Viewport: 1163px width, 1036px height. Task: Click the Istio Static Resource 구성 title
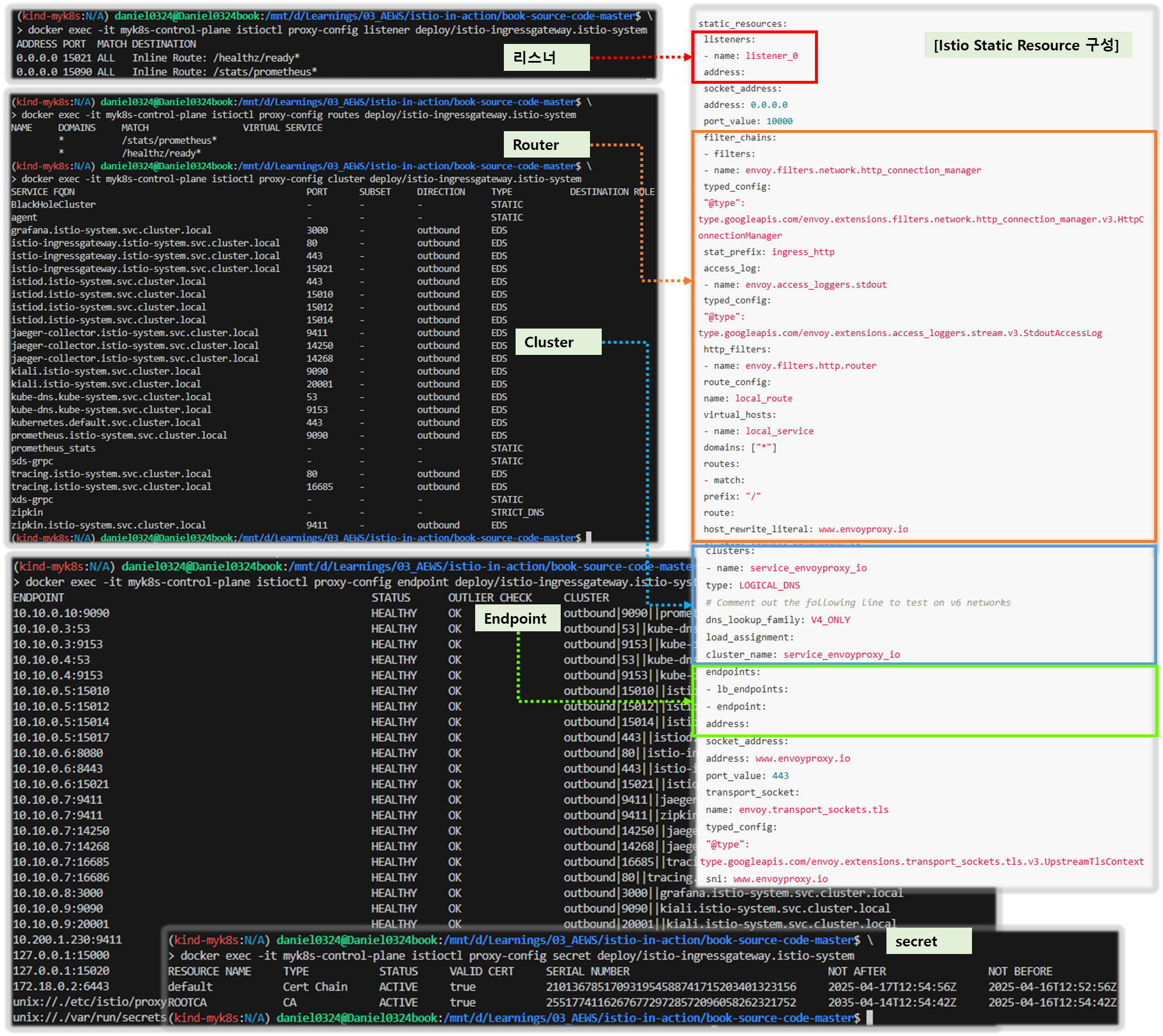(x=1026, y=45)
